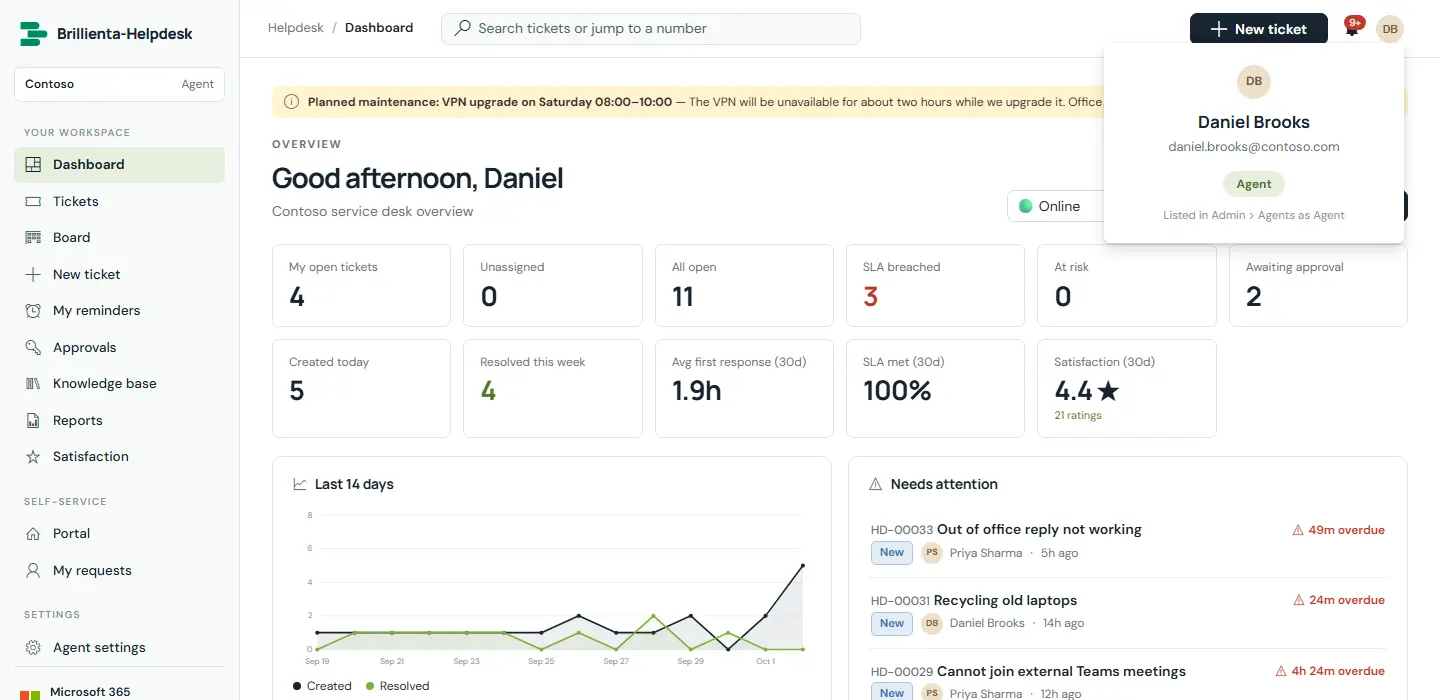
Task: Click the Helpdesk breadcrumb link
Action: (x=296, y=28)
